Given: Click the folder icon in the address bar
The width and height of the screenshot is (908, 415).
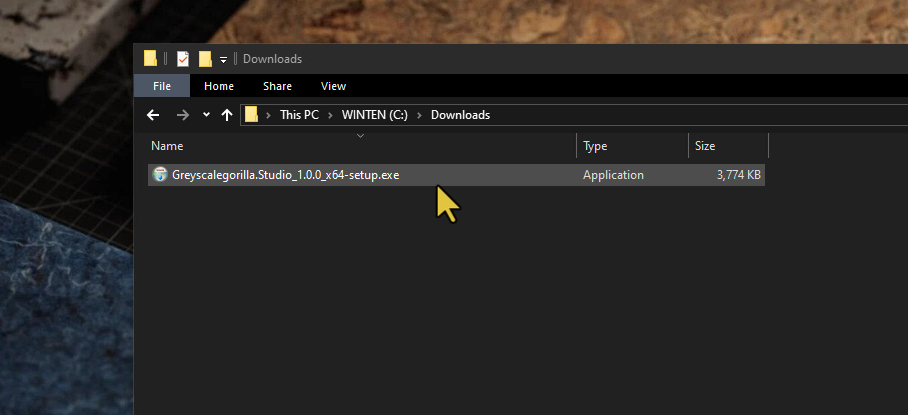Looking at the screenshot, I should 251,114.
